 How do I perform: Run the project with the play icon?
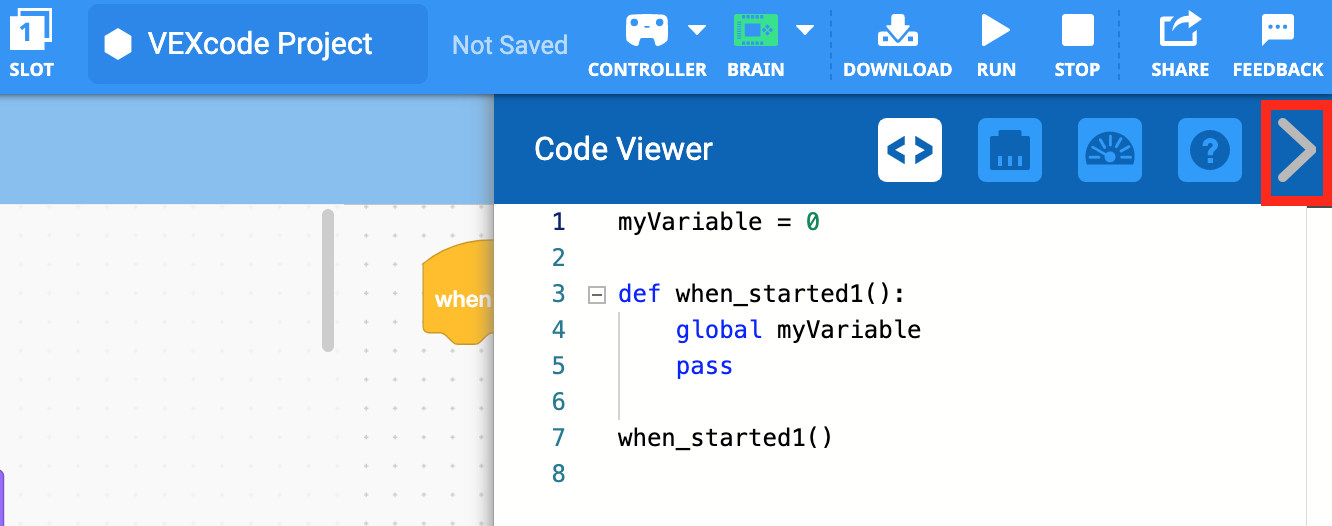[995, 30]
